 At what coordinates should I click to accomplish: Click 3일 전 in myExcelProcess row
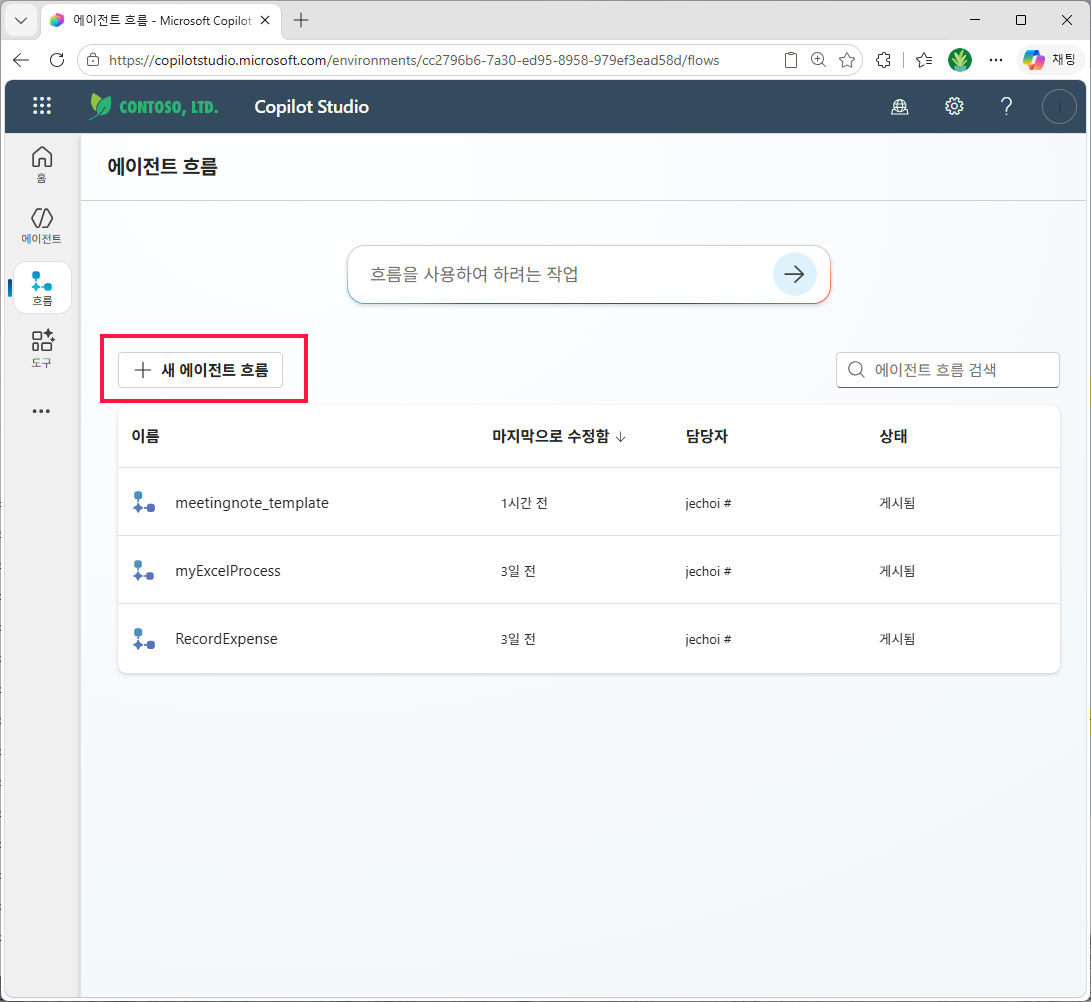[x=518, y=571]
